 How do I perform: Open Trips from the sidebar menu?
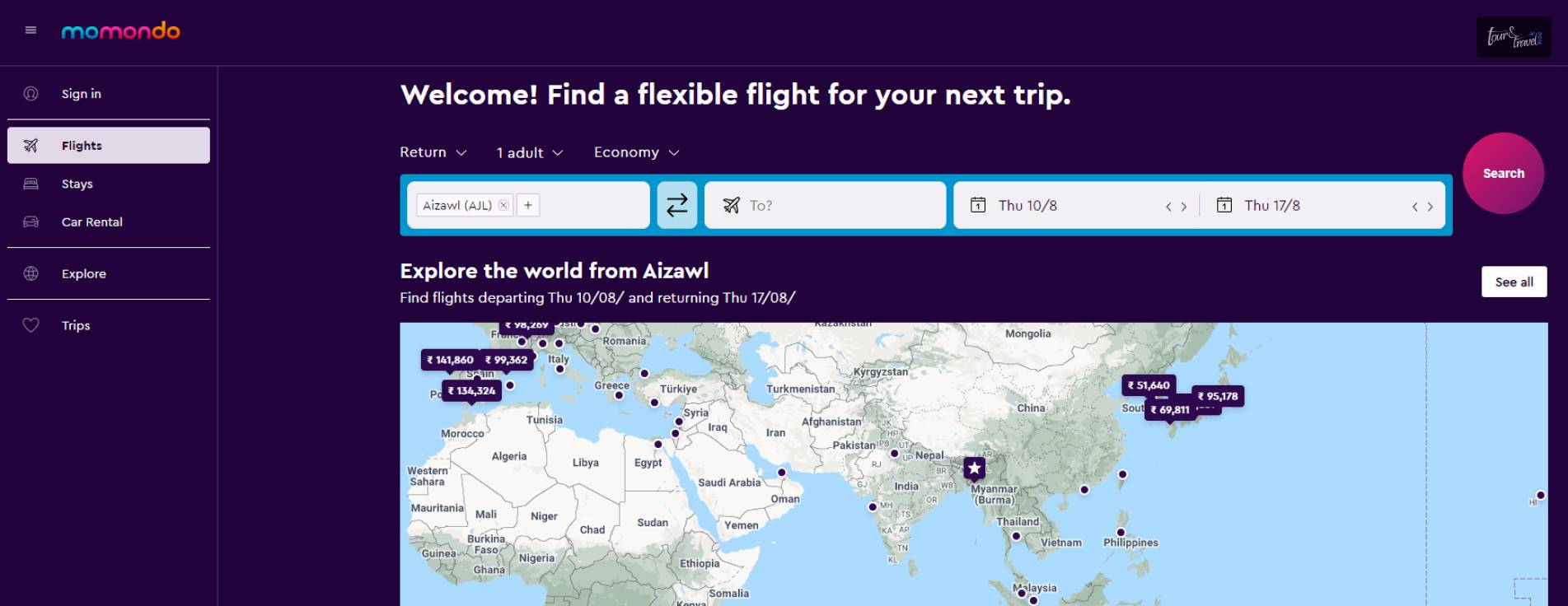pos(75,325)
